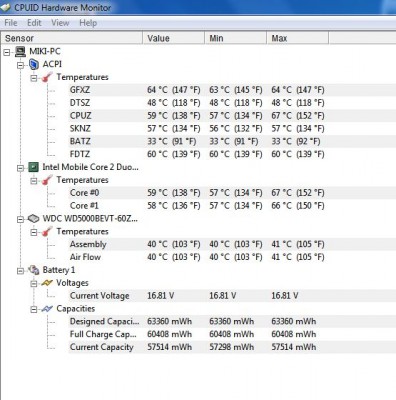This screenshot has height=400, width=396.
Task: Click the Capacities graph icon
Action: (47, 309)
